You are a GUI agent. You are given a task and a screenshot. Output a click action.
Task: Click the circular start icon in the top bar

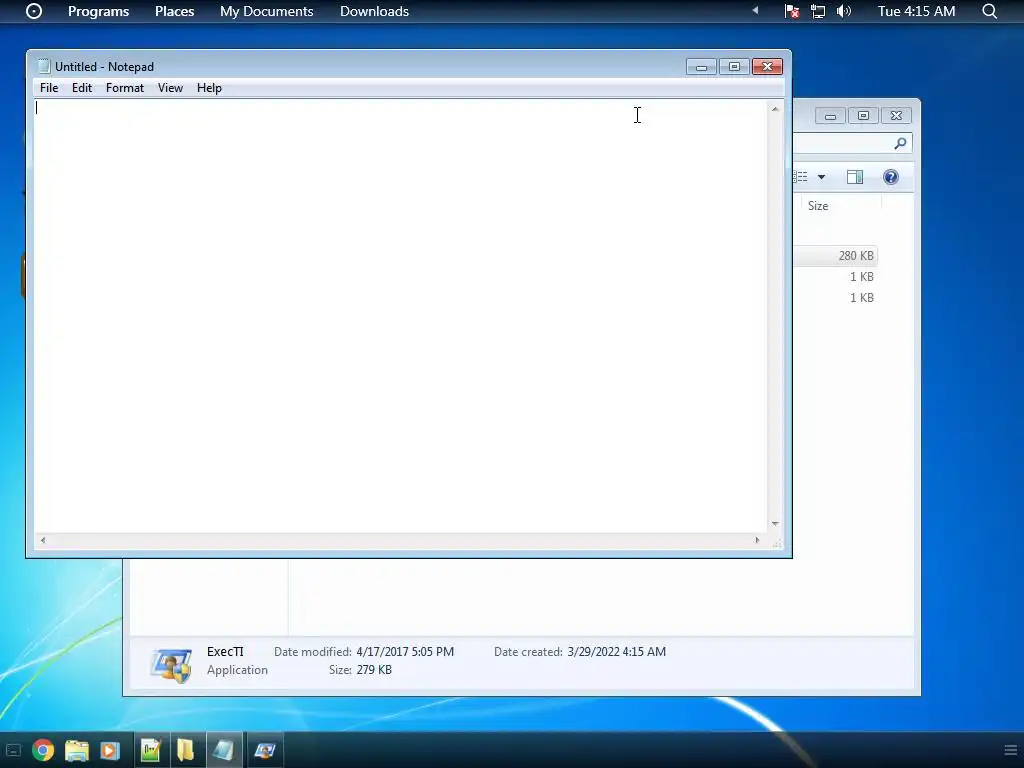tap(34, 11)
